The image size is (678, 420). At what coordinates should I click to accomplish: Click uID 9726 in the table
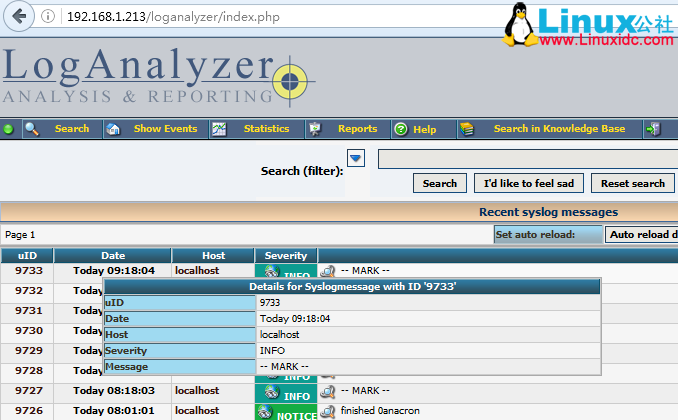pos(29,410)
